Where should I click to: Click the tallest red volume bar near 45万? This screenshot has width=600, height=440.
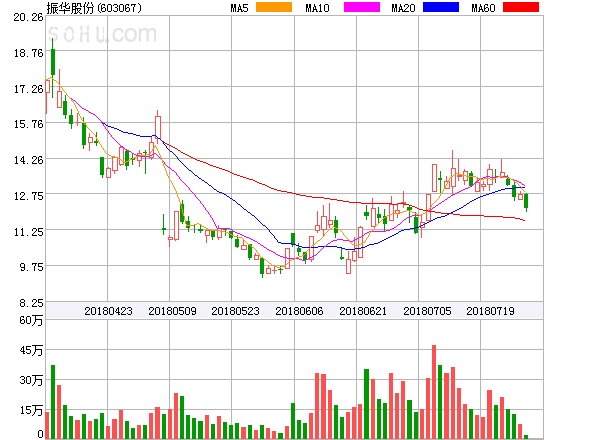point(434,392)
